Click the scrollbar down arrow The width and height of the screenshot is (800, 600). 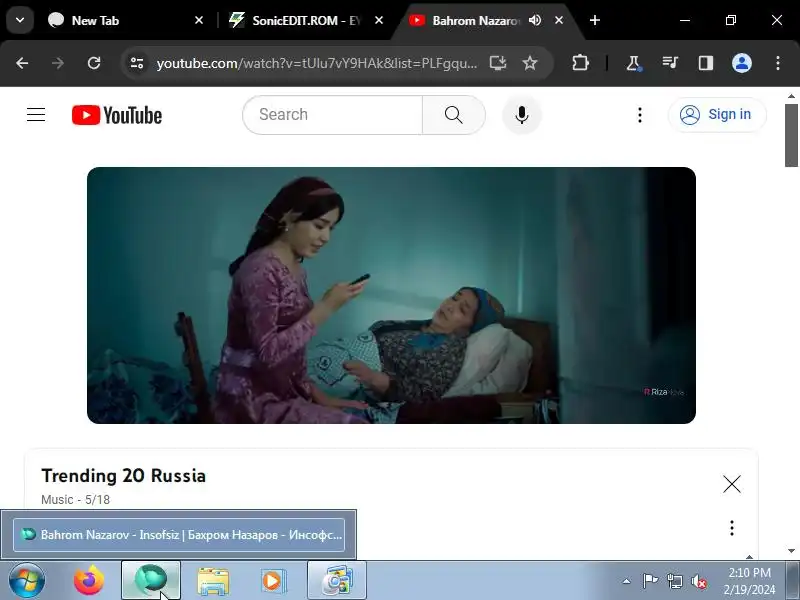(791, 551)
